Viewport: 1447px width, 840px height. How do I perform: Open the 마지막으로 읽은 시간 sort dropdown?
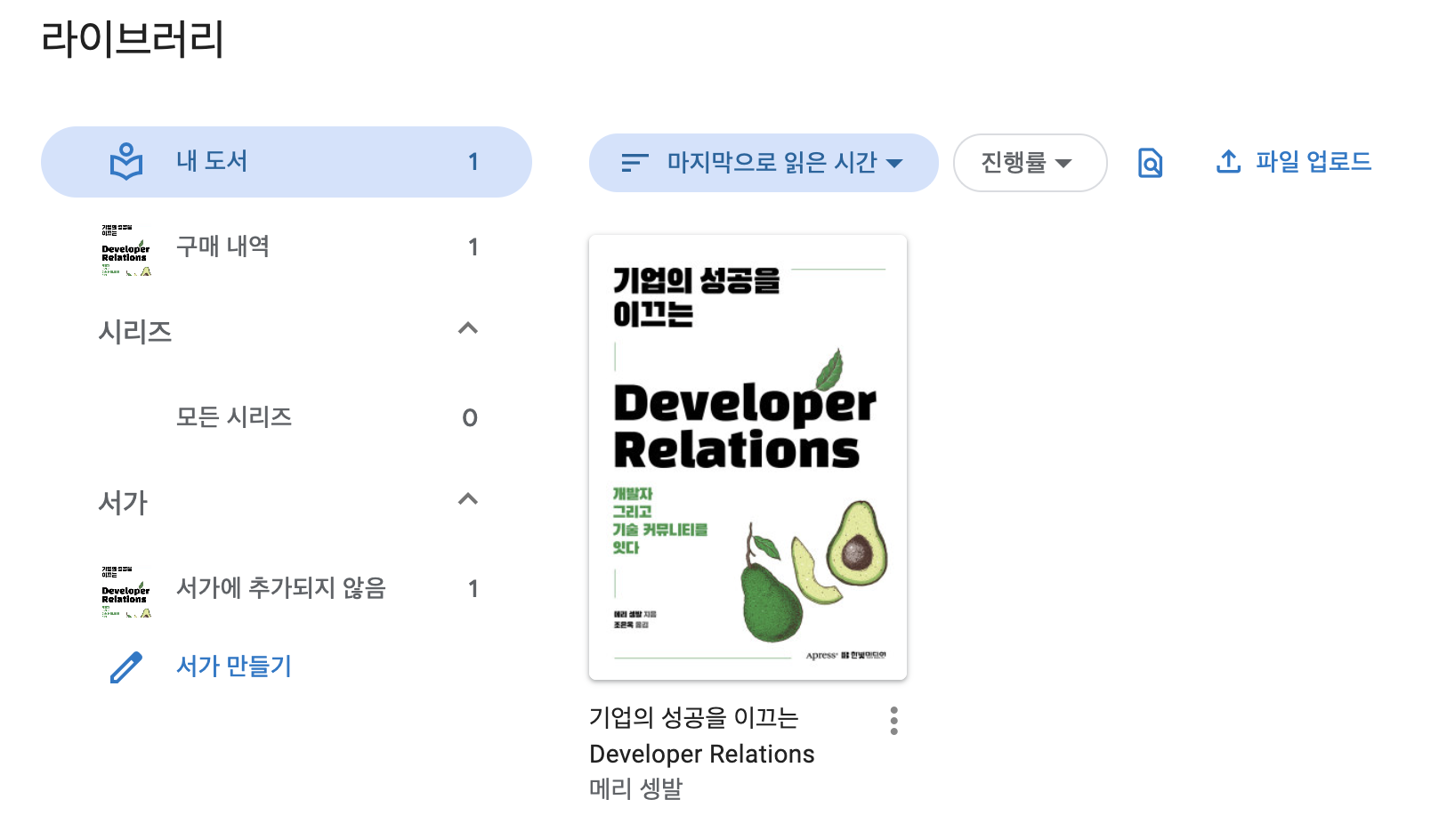coord(764,163)
